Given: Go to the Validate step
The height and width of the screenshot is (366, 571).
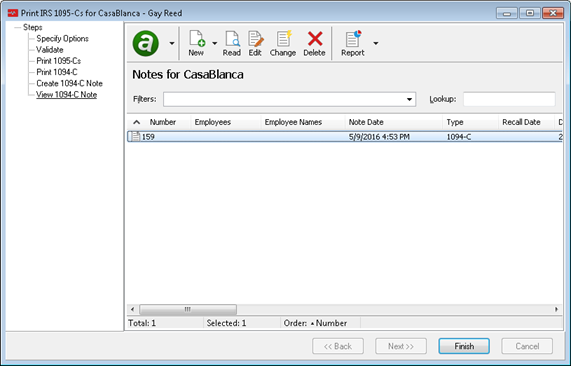Looking at the screenshot, I should point(50,50).
